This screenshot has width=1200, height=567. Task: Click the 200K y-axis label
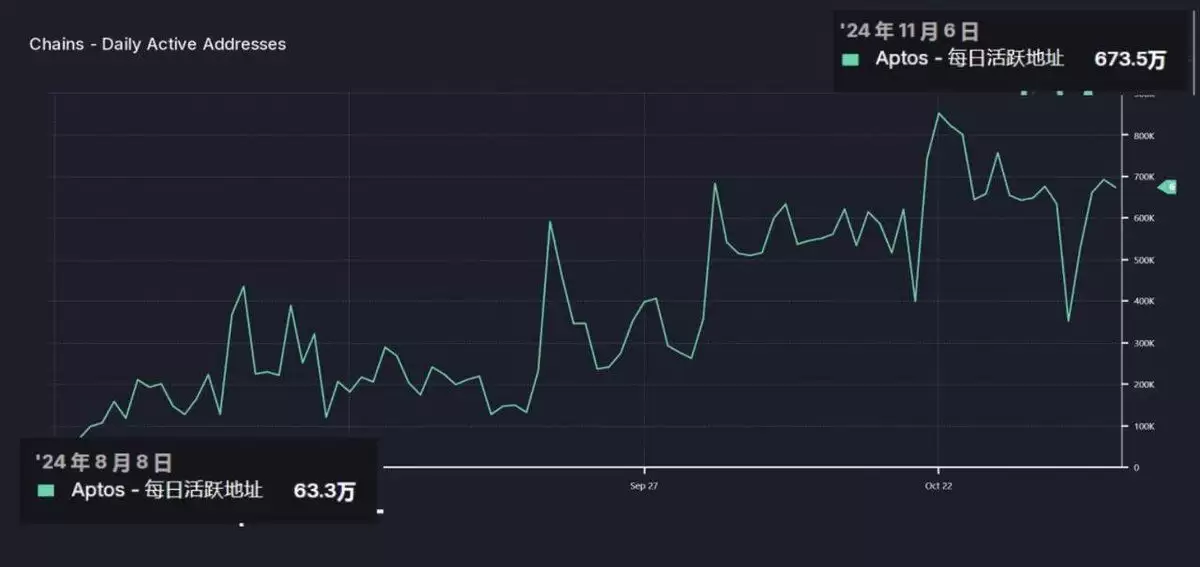(1144, 385)
